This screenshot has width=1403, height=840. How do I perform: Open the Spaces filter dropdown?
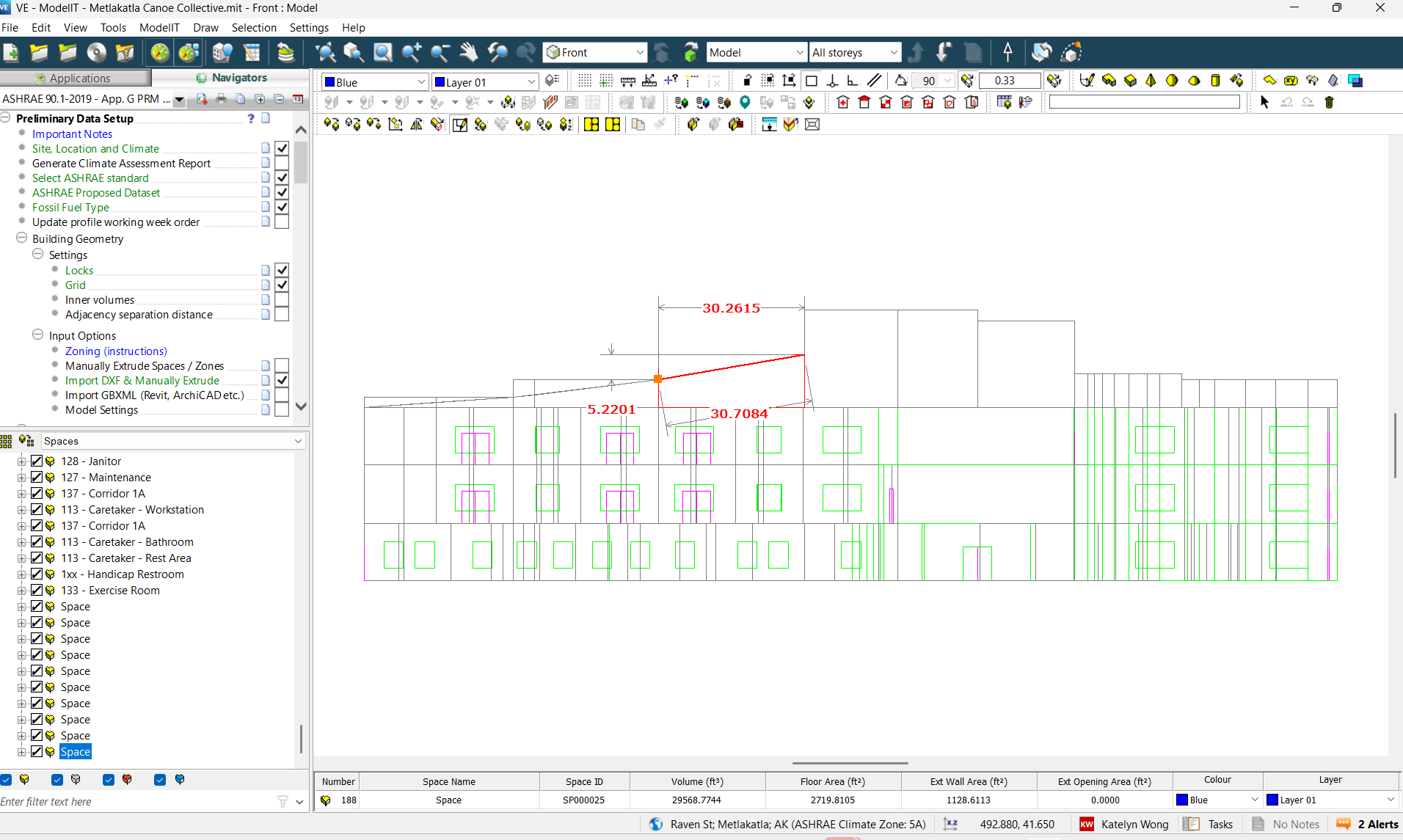pyautogui.click(x=172, y=441)
